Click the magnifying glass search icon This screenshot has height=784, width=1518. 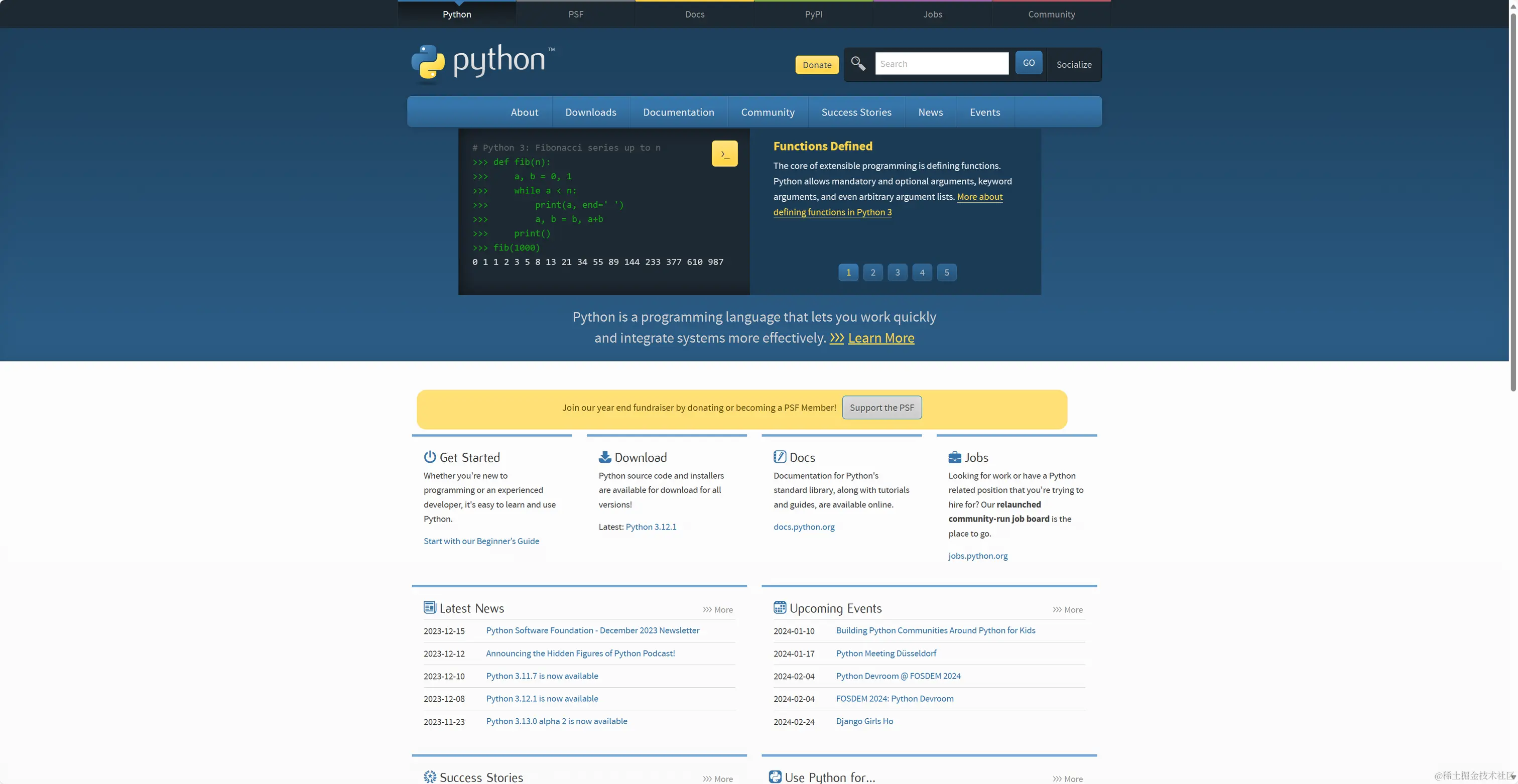(x=858, y=63)
